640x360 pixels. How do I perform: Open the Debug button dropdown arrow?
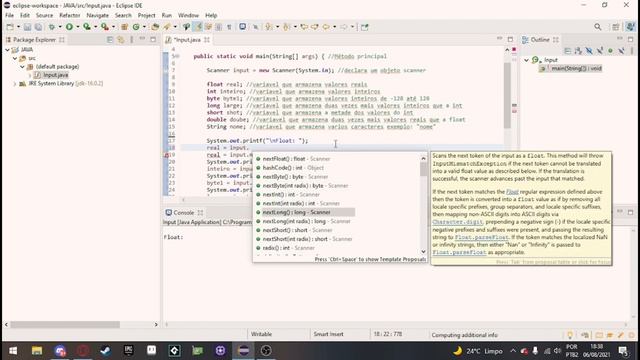coord(60,27)
